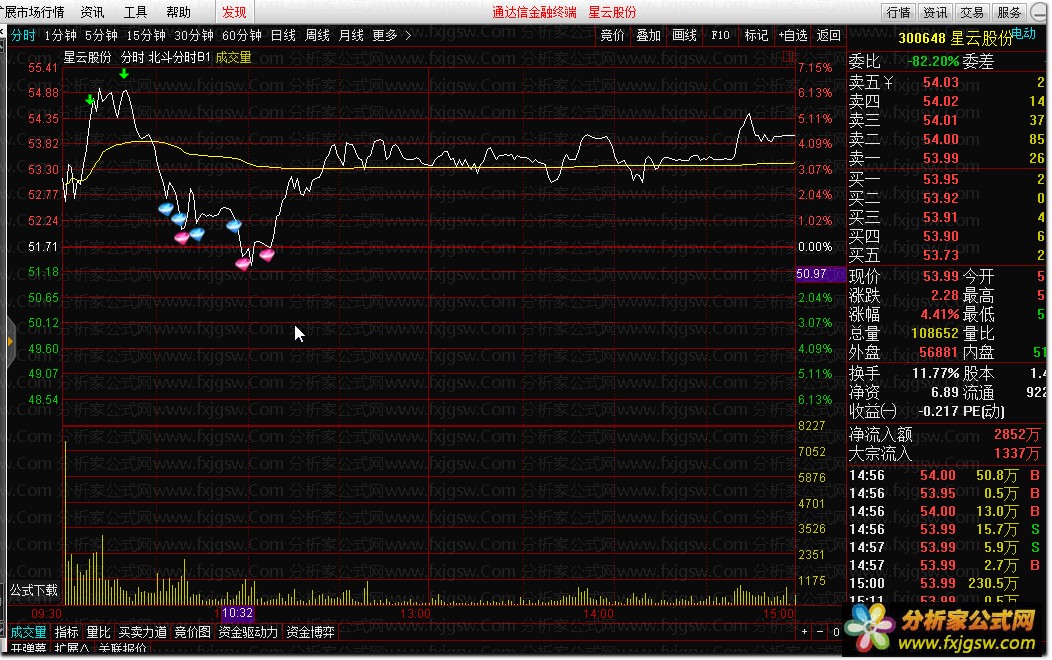Click the 委比 value -82.20%
The width and height of the screenshot is (1052, 660).
tap(933, 62)
